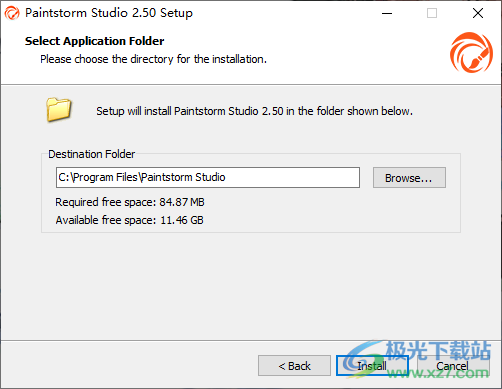The width and height of the screenshot is (502, 389).
Task: Click the "Please choose the directory" subtitle text
Action: [x=153, y=59]
